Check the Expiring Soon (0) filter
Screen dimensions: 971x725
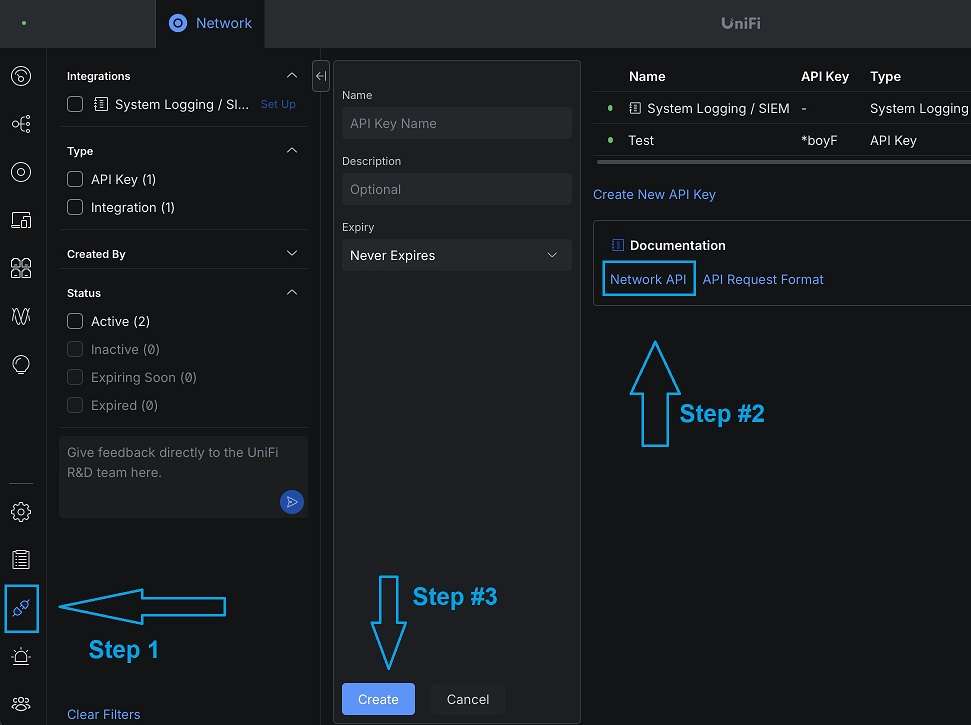75,378
